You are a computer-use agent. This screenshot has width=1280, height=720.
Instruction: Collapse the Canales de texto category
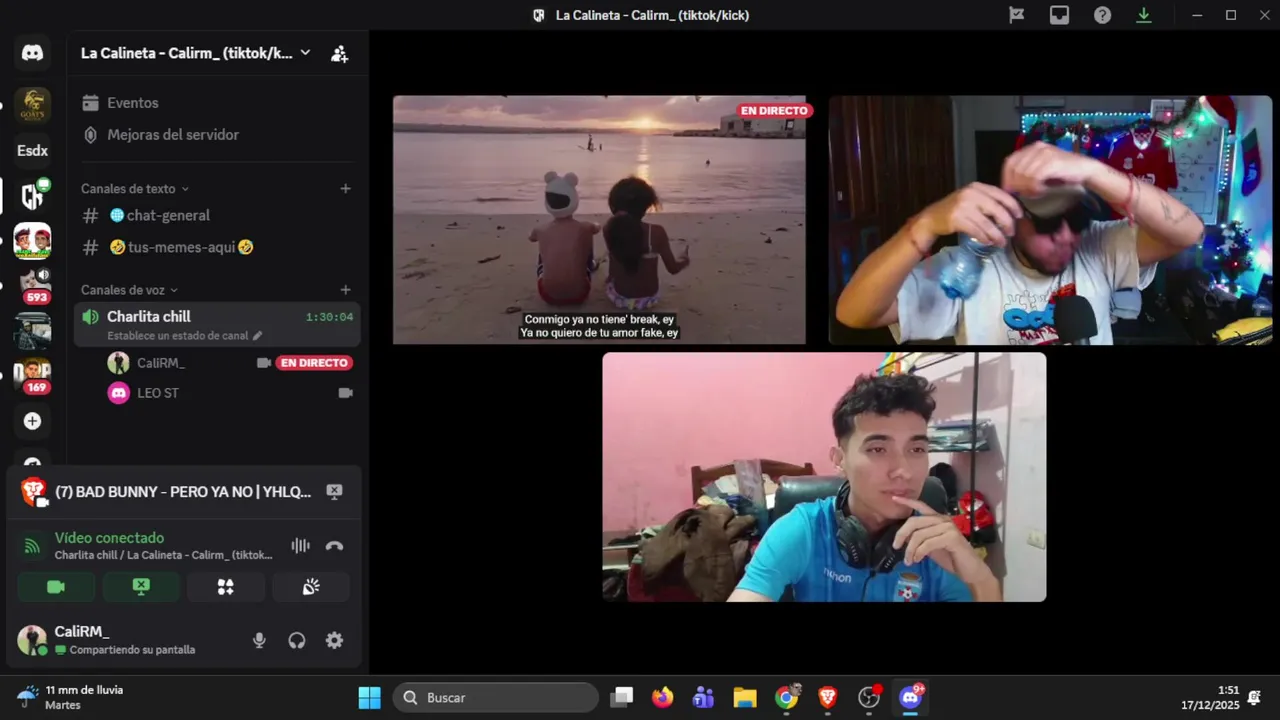[135, 189]
